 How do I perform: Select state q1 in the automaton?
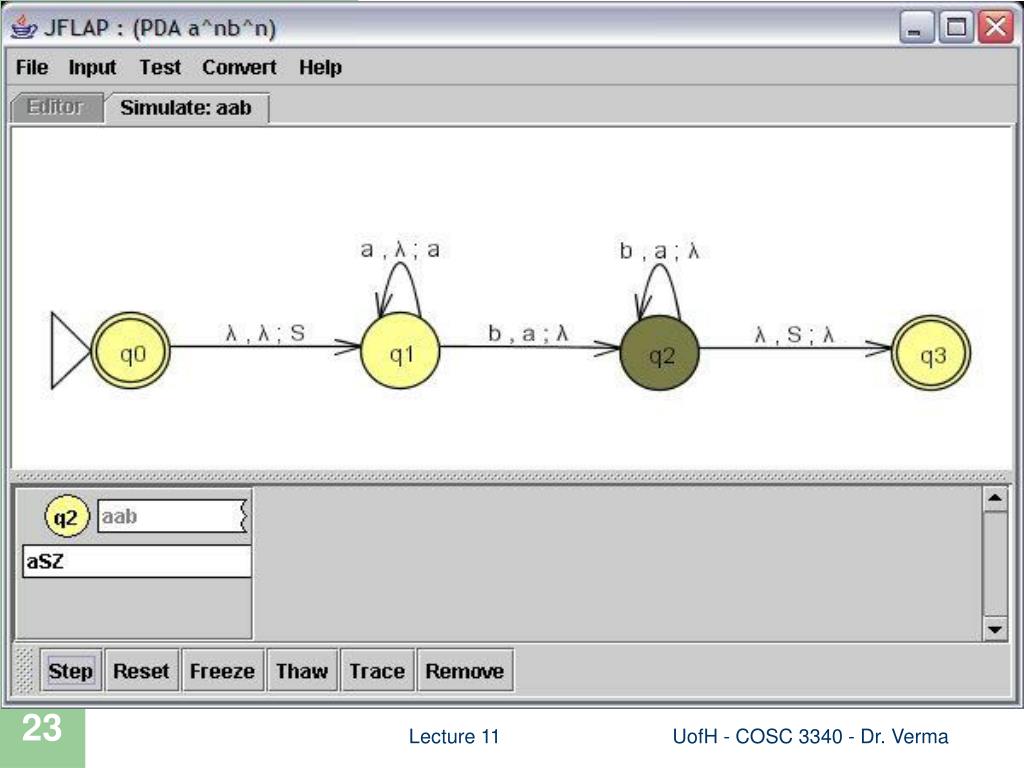click(x=400, y=351)
